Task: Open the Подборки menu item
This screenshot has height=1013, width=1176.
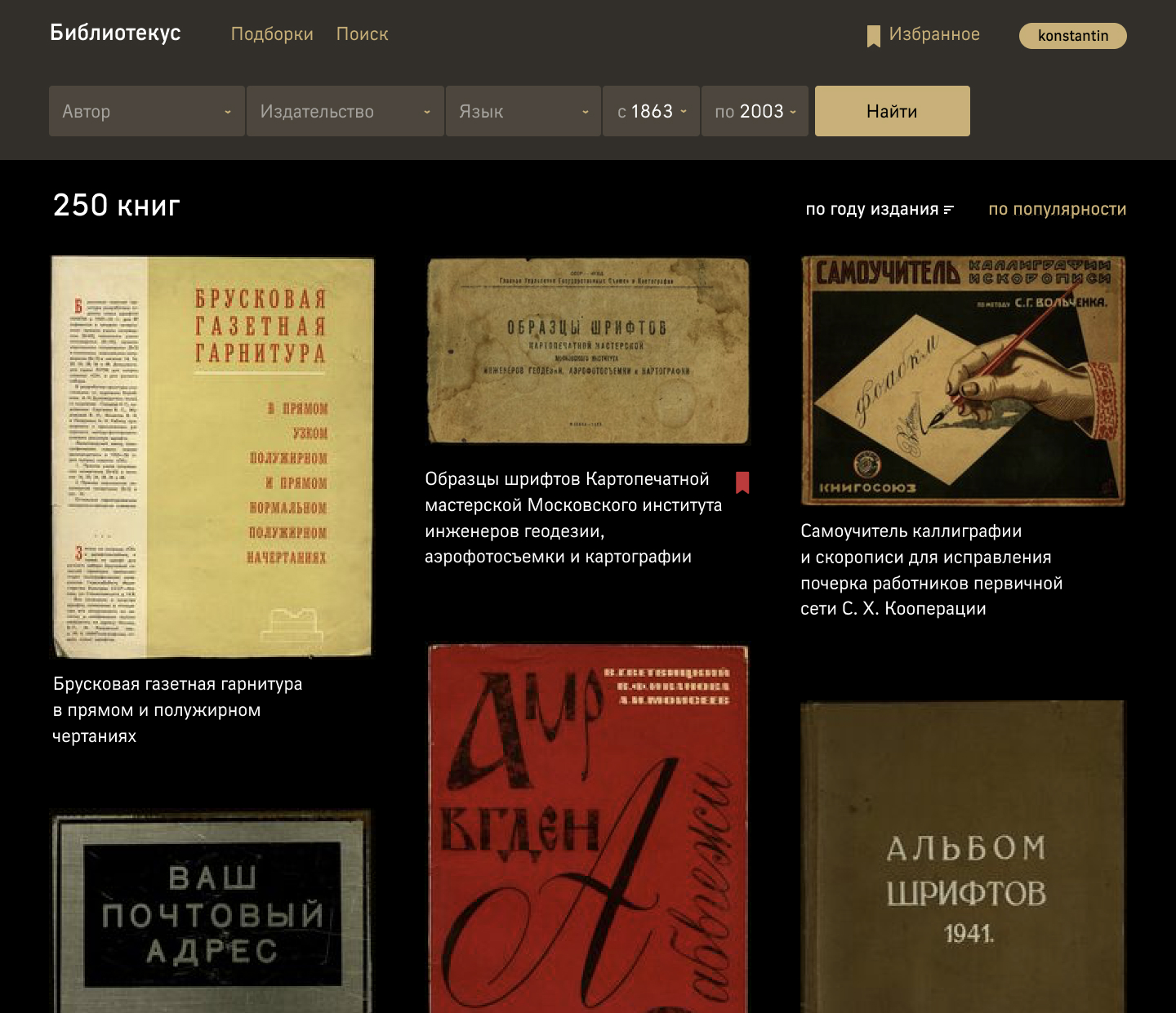Action: click(273, 33)
